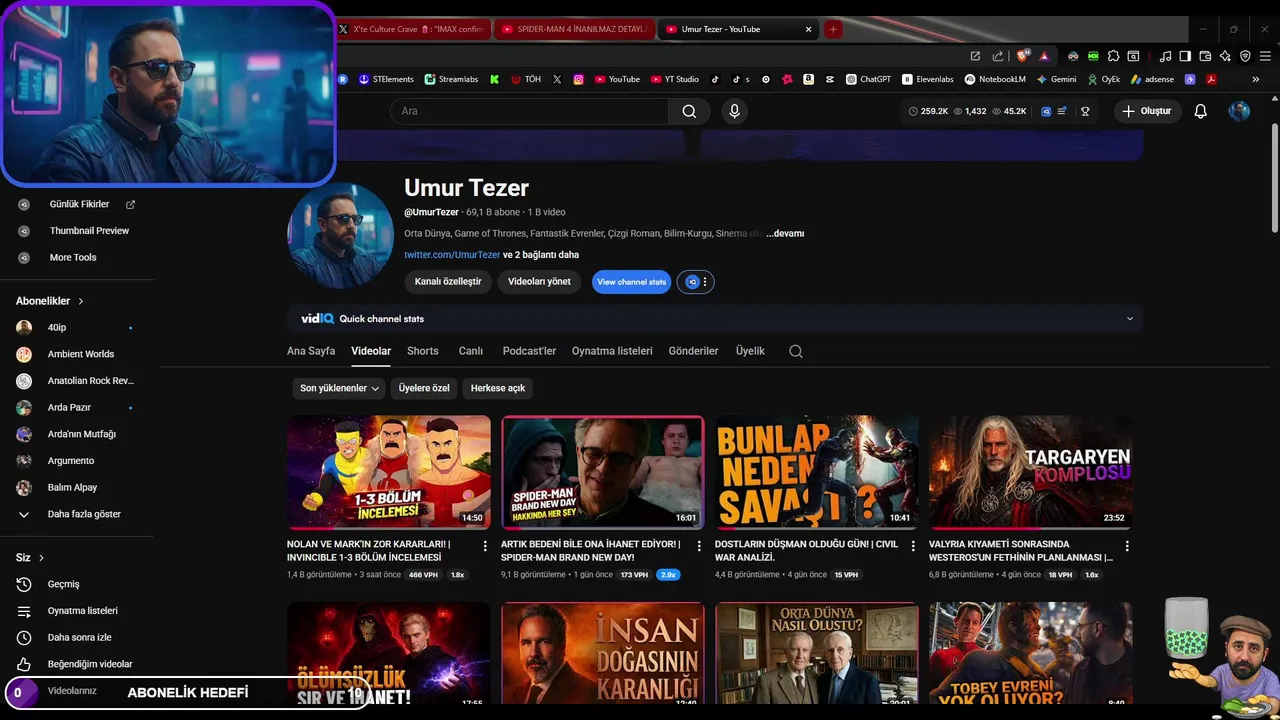
Task: Click the Videoları yönet button
Action: click(x=539, y=282)
